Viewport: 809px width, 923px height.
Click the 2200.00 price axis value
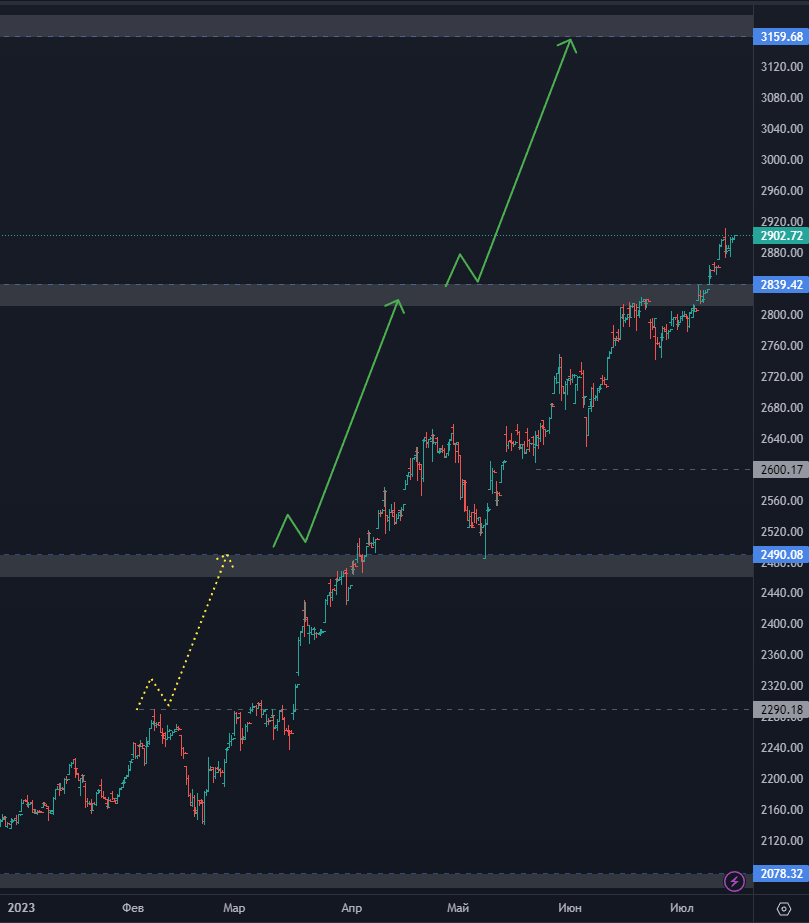[781, 778]
